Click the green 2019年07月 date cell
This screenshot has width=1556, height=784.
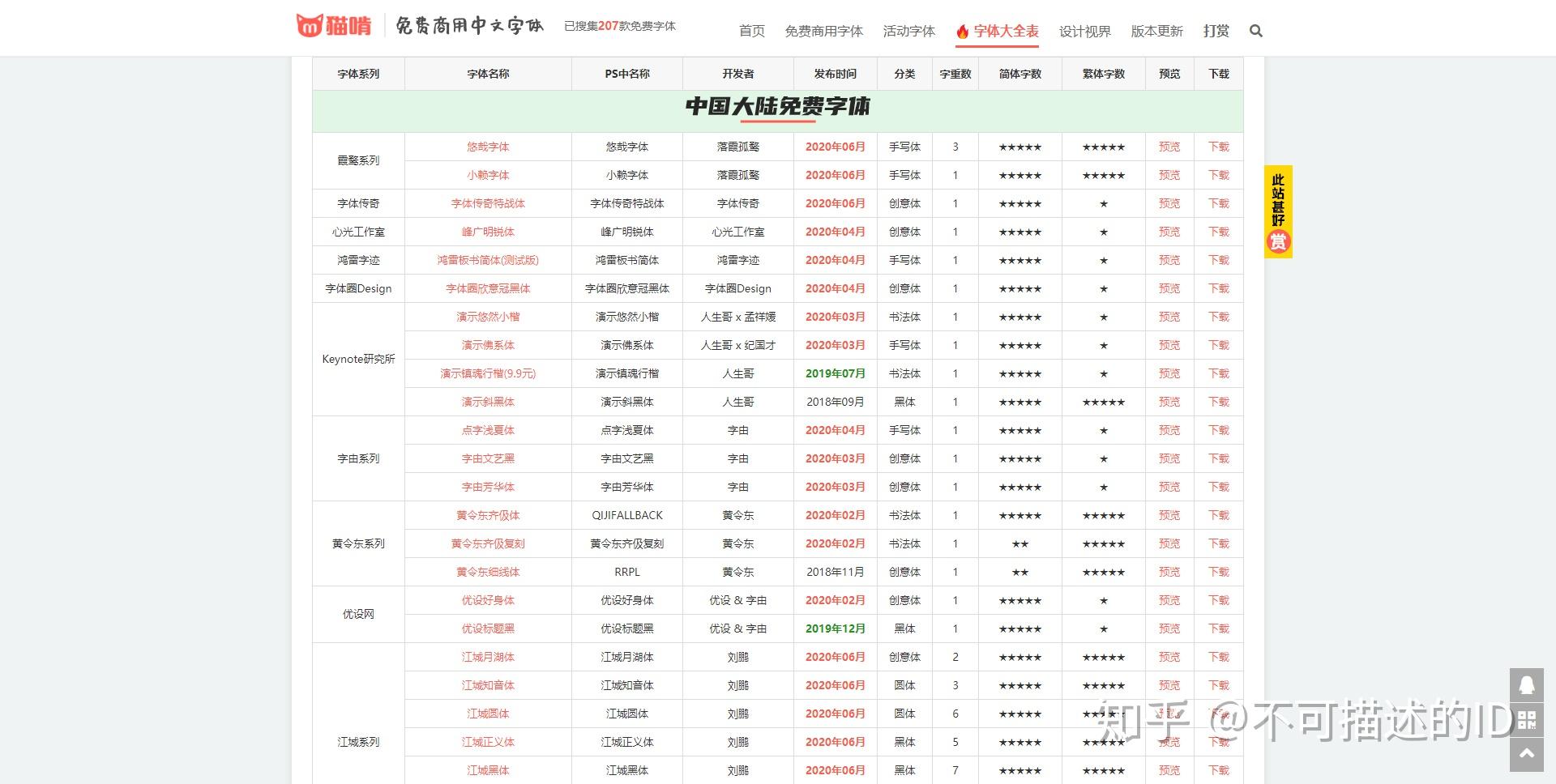[x=836, y=373]
